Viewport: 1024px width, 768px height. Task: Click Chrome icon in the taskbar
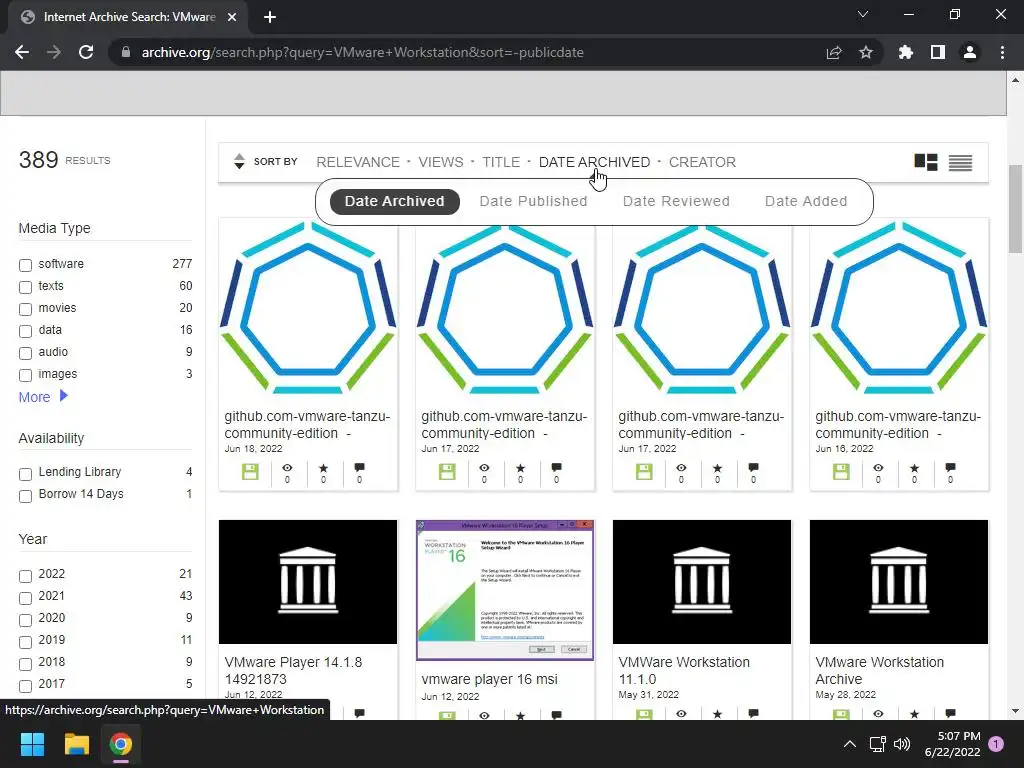(120, 744)
